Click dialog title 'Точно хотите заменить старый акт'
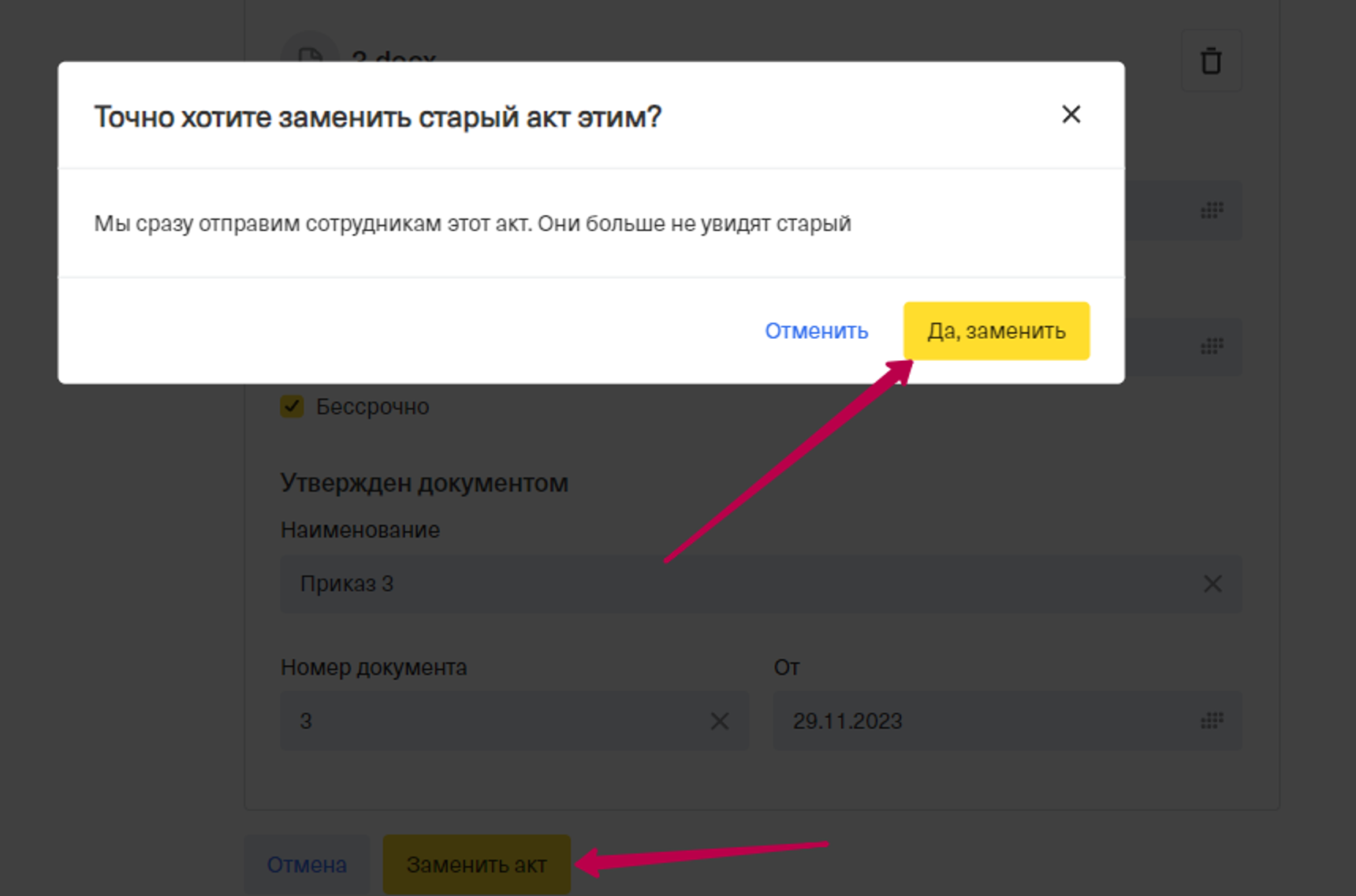The height and width of the screenshot is (896, 1356). click(x=377, y=117)
